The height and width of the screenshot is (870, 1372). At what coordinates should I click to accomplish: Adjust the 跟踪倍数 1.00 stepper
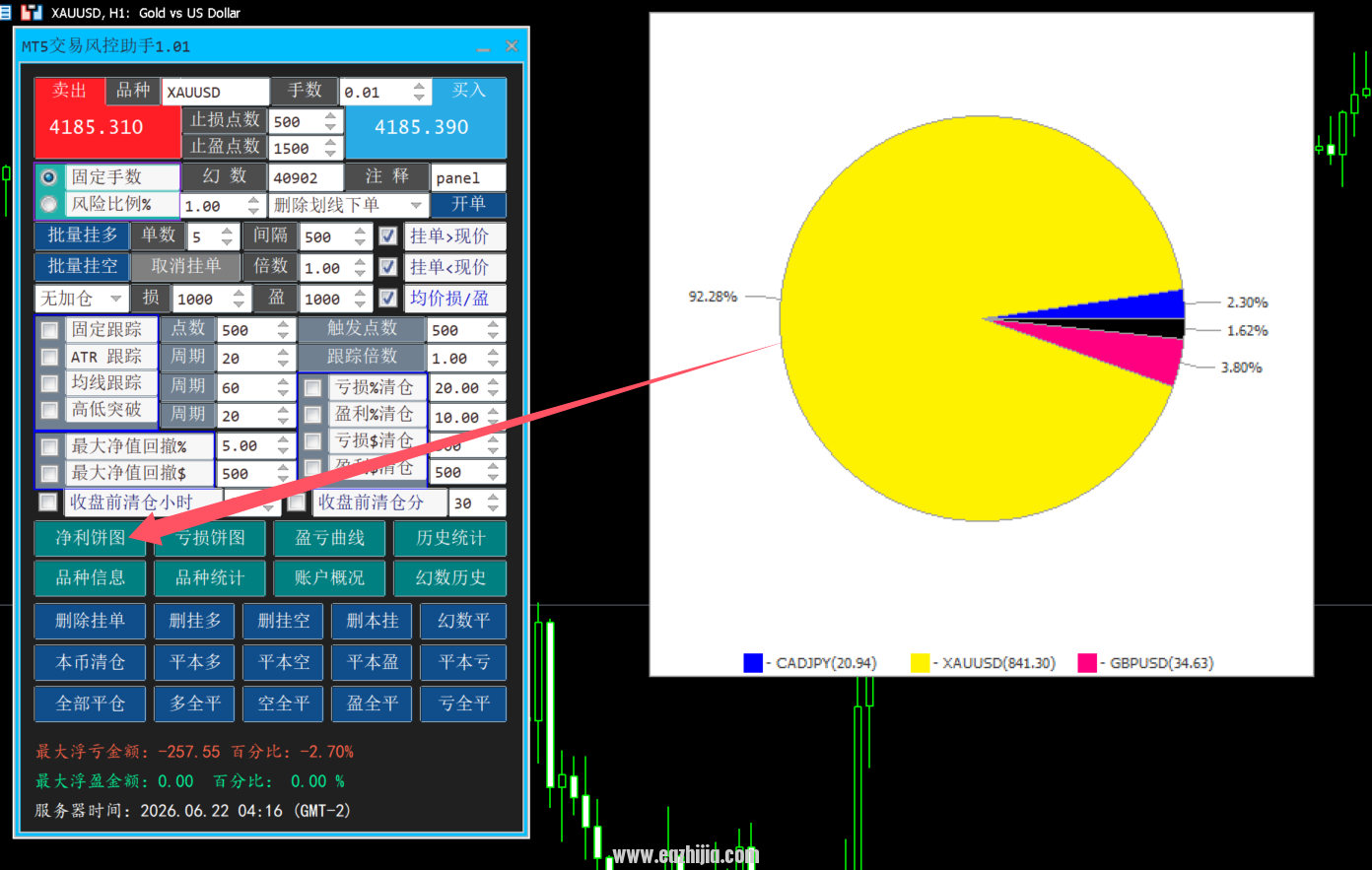pos(494,358)
